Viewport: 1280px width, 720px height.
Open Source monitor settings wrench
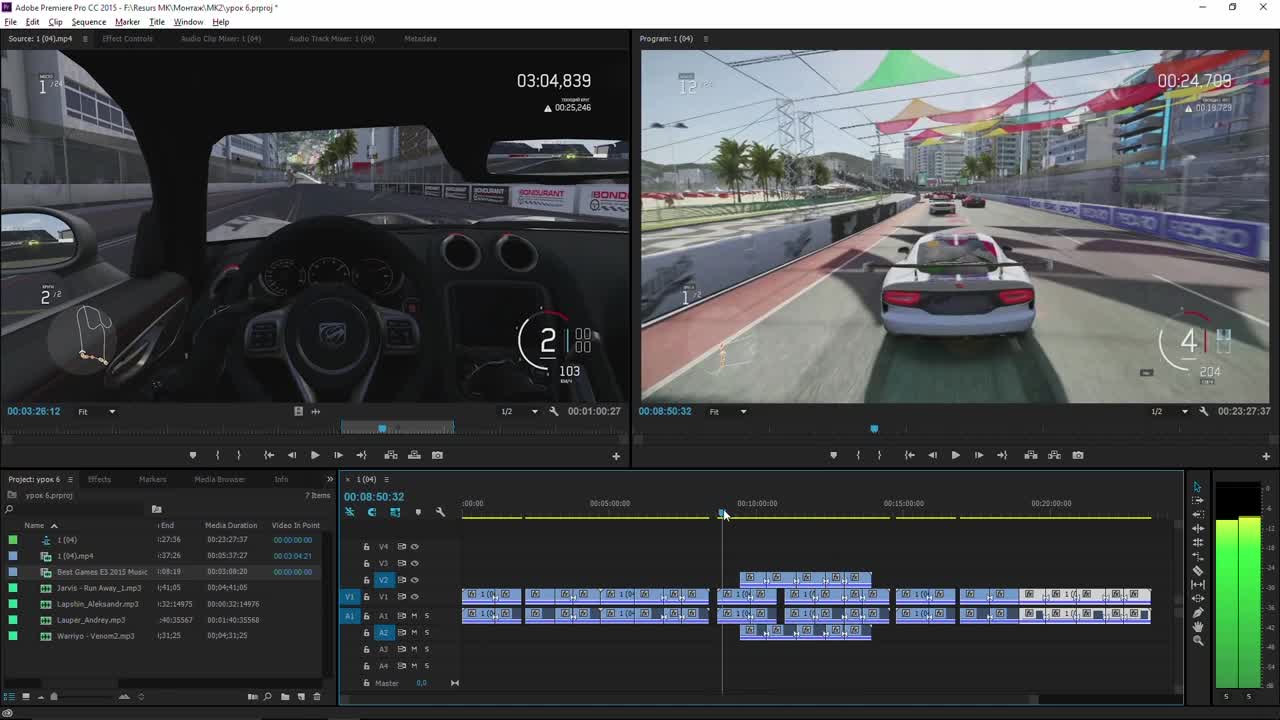click(554, 411)
